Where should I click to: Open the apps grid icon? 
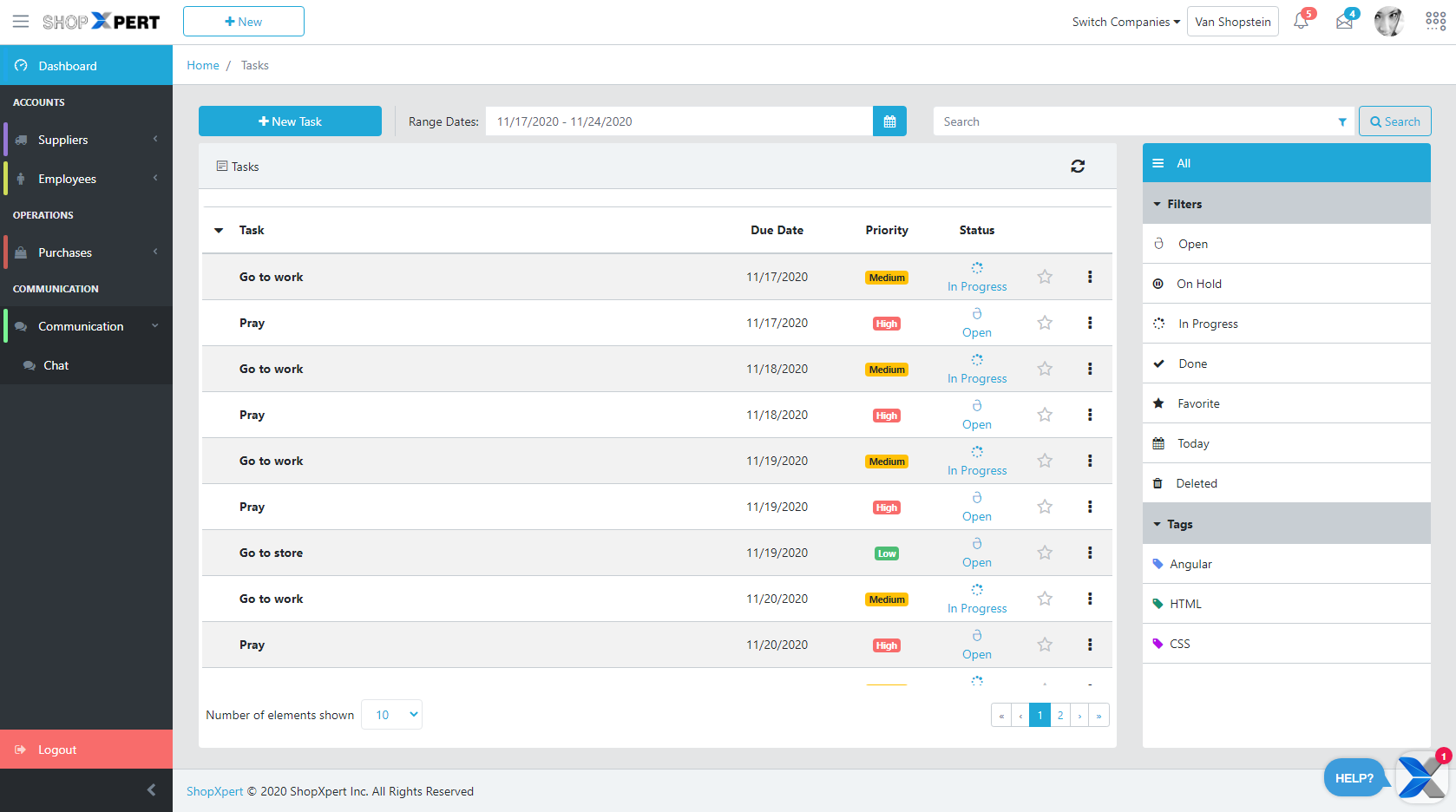[x=1436, y=21]
